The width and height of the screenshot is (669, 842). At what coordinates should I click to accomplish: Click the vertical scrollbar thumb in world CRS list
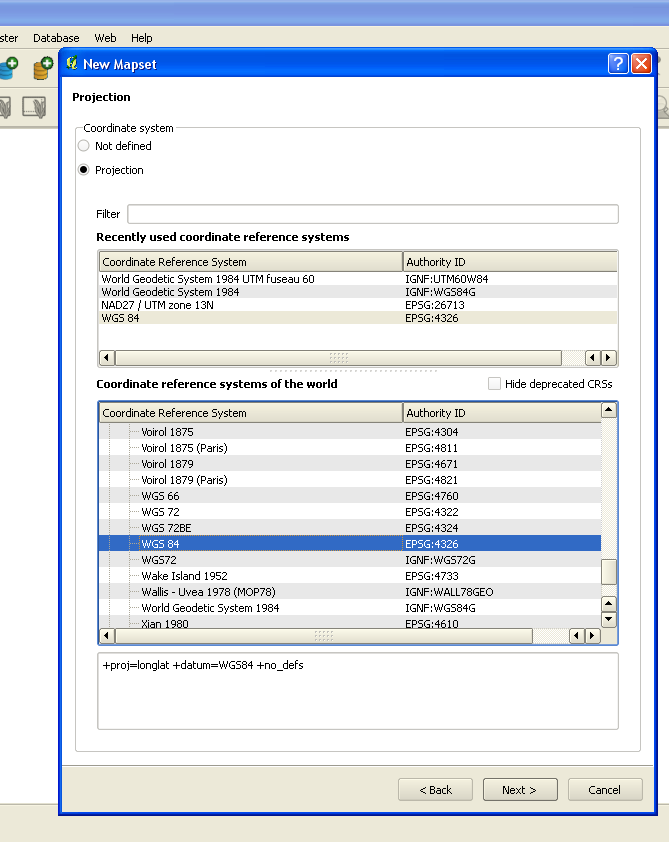point(608,572)
